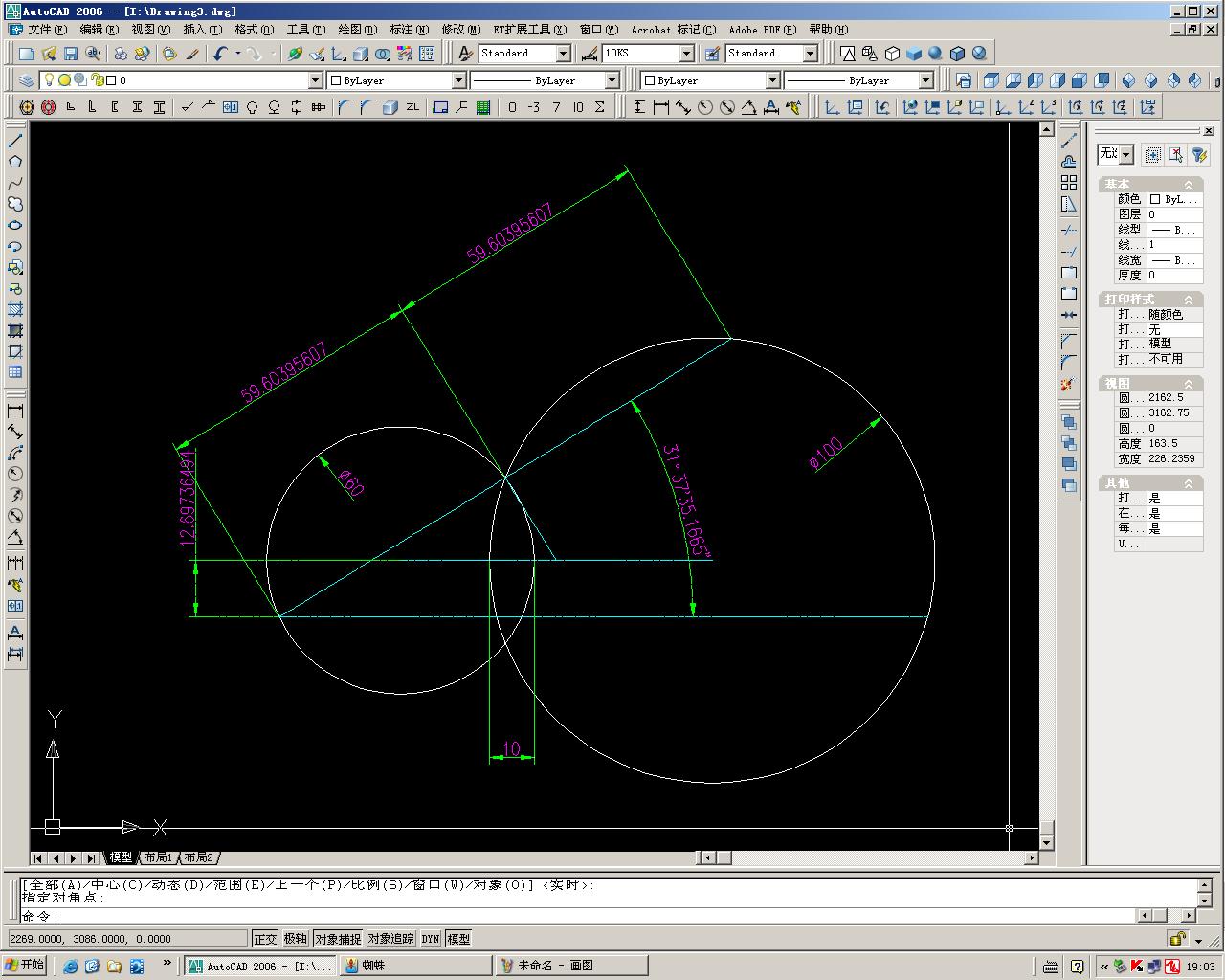This screenshot has width=1225, height=980.
Task: Click the Text Style icon
Action: 466,54
